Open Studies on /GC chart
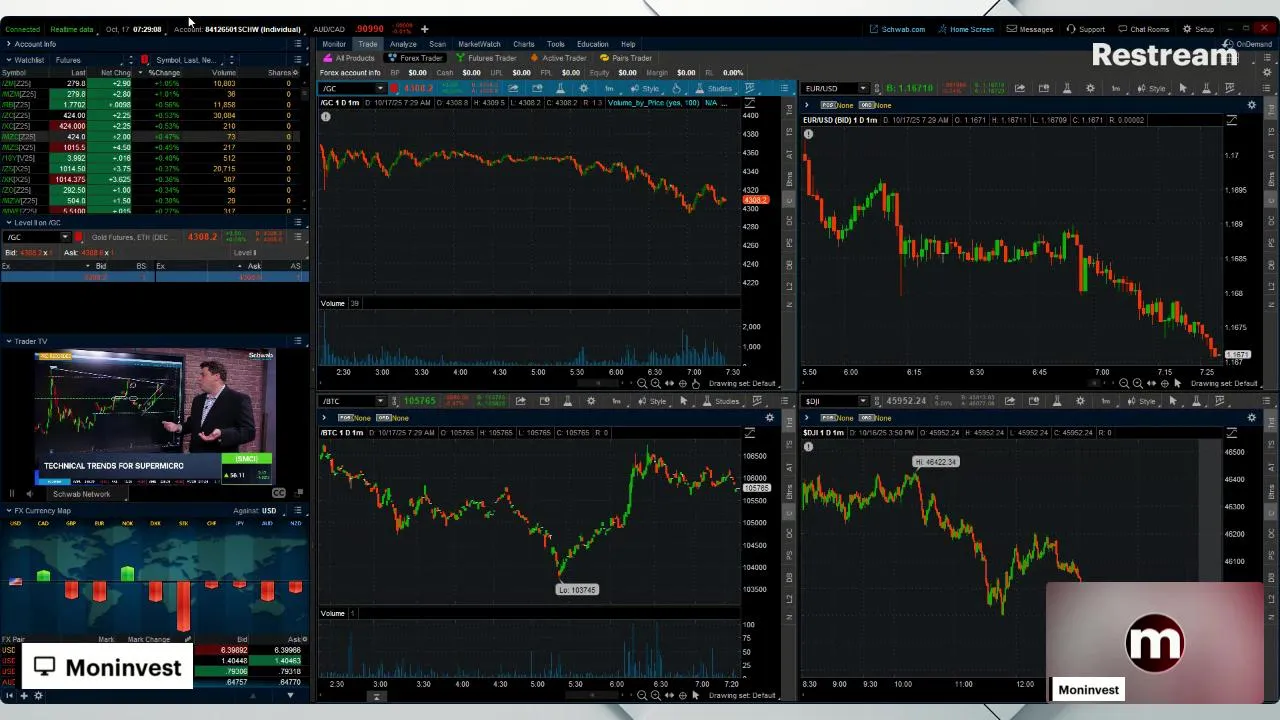The width and height of the screenshot is (1280, 720). point(715,88)
